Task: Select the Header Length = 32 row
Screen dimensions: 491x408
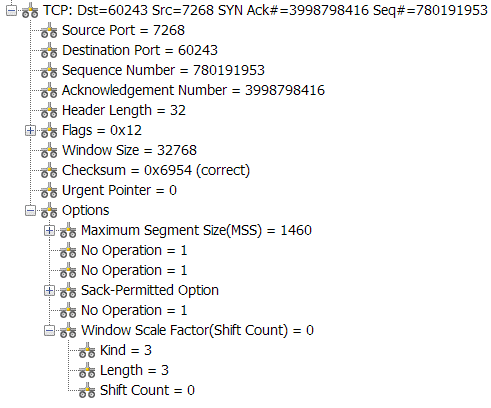Action: [x=124, y=110]
